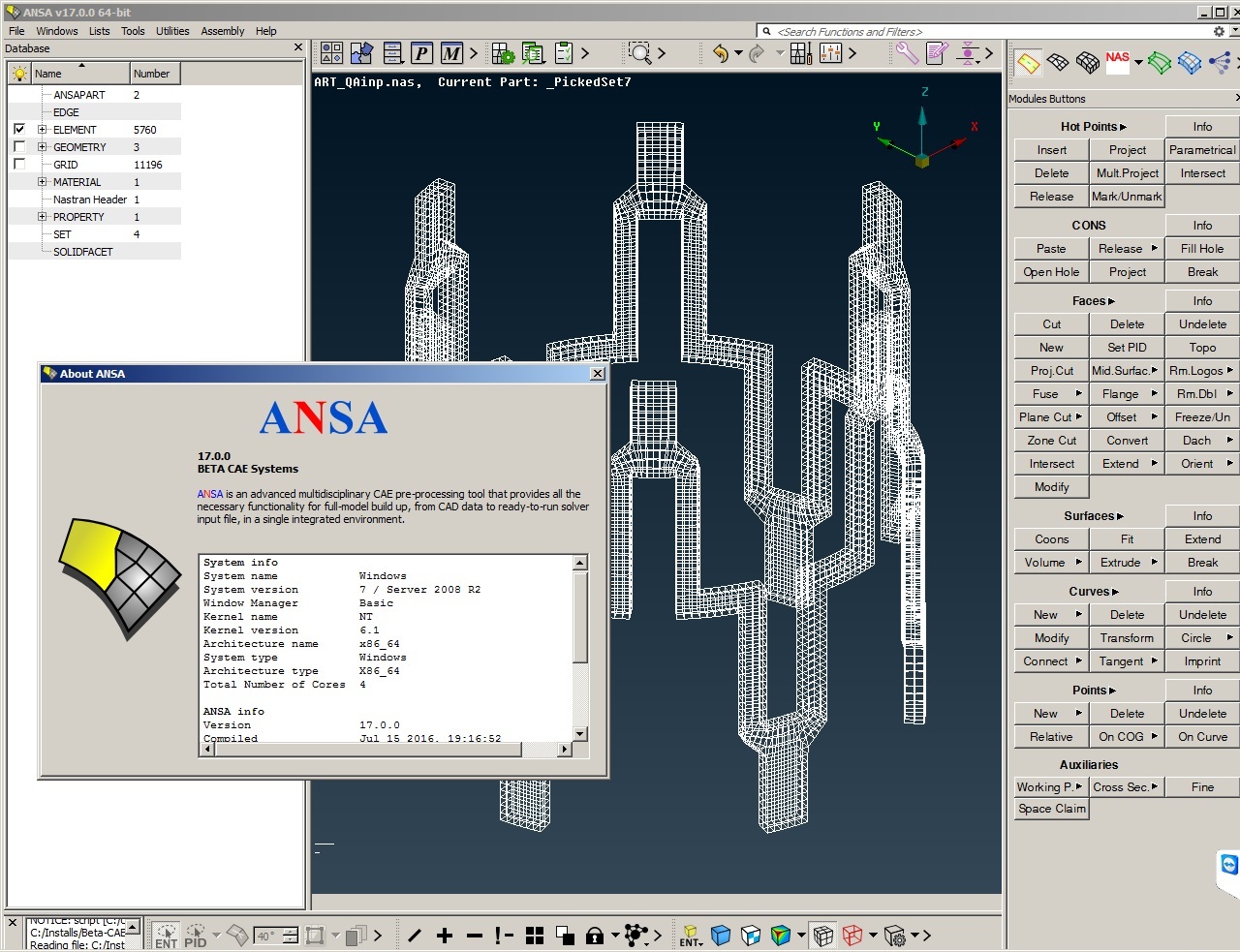Select the surface MESH module icon

tap(1058, 63)
